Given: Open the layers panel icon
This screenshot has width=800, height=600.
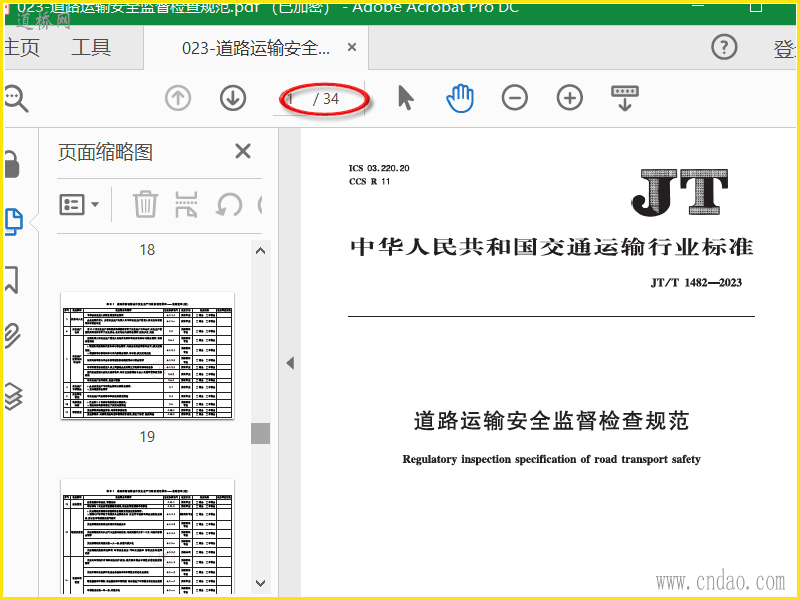Looking at the screenshot, I should tap(13, 396).
